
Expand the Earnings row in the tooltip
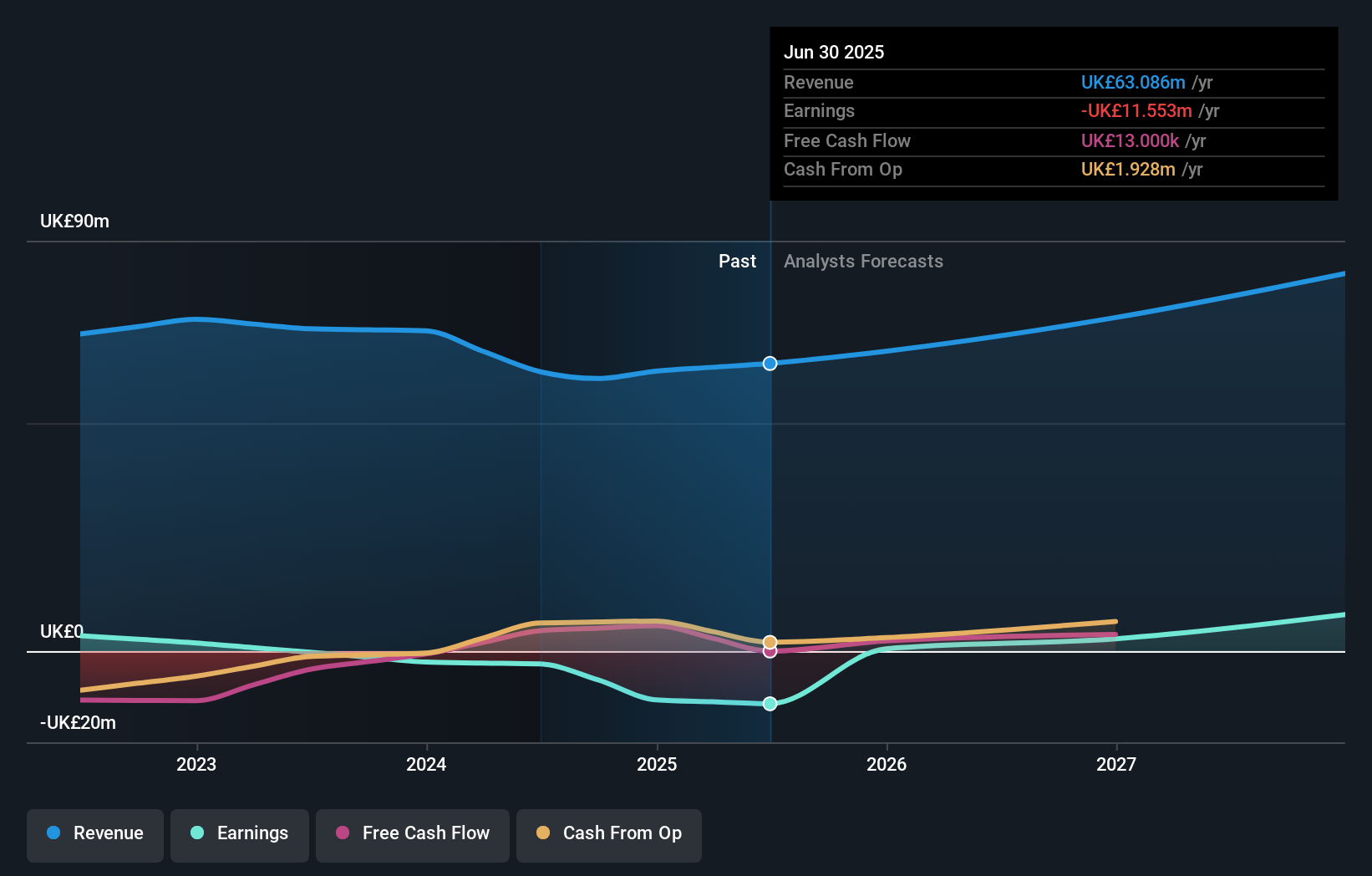(820, 110)
